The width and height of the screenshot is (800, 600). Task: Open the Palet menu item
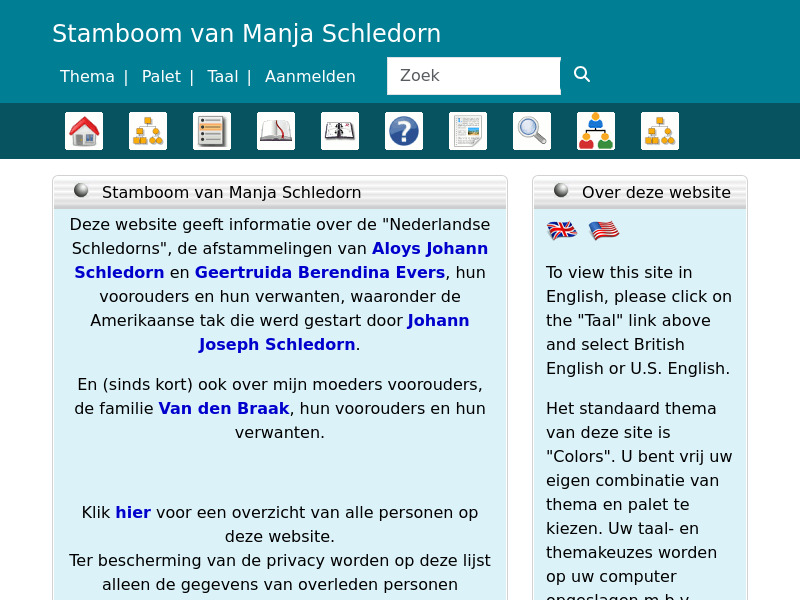161,76
